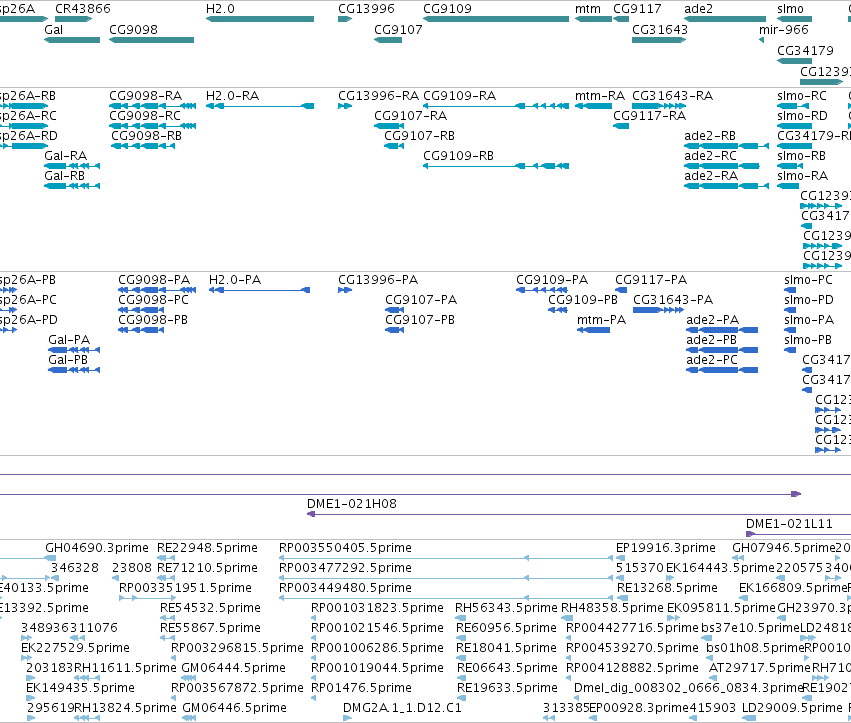The height and width of the screenshot is (723, 851).
Task: Open the CG9109-PB protein
Action: click(558, 310)
